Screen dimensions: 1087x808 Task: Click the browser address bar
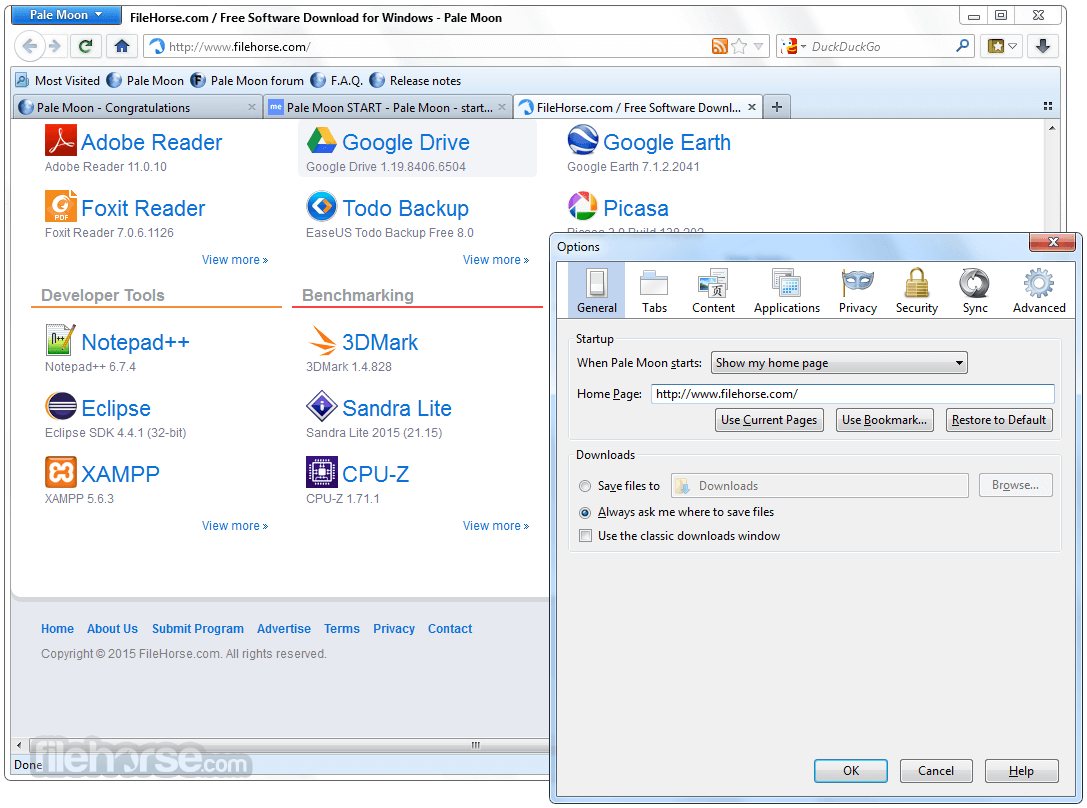437,46
